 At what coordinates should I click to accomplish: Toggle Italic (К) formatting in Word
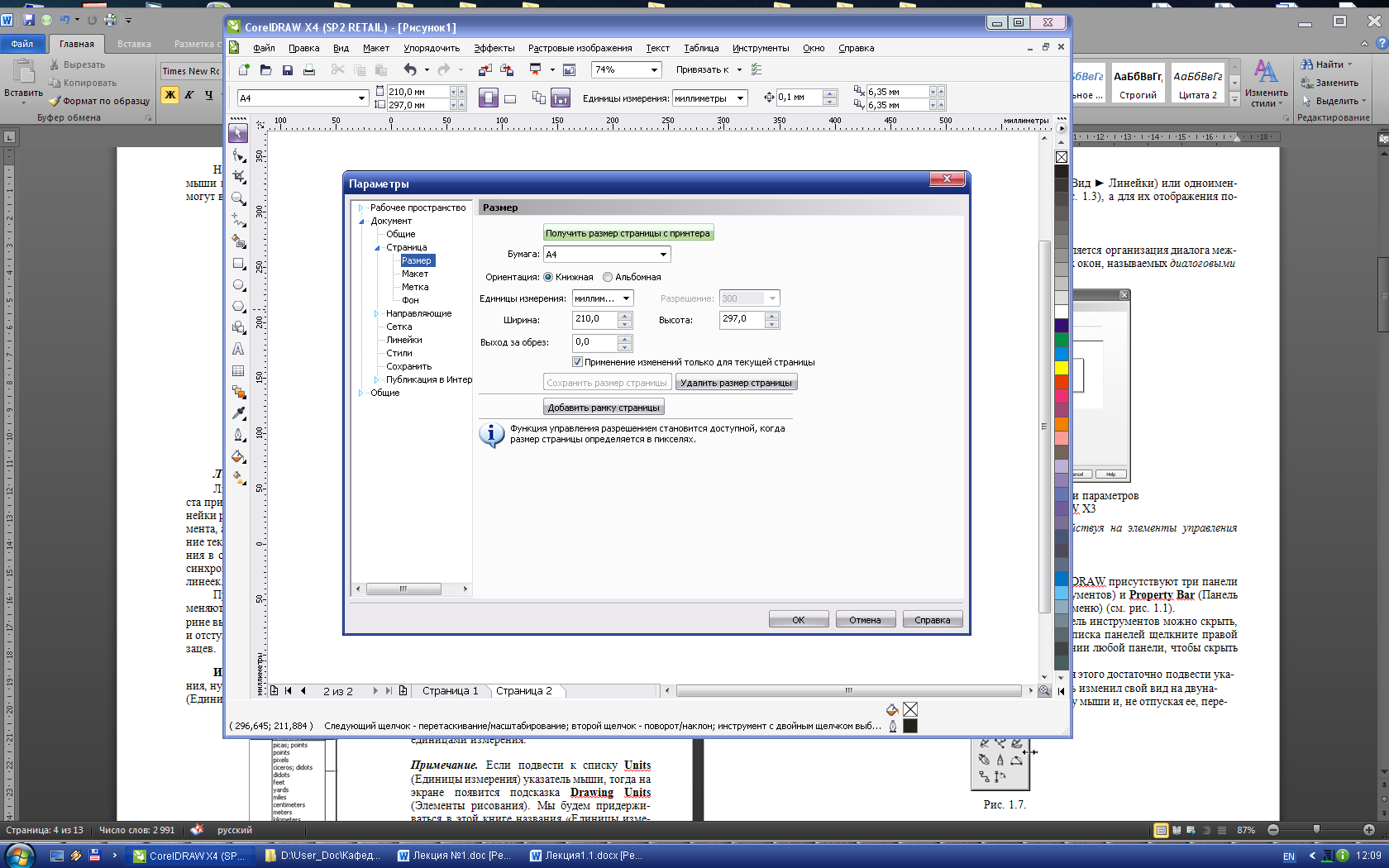tap(189, 95)
